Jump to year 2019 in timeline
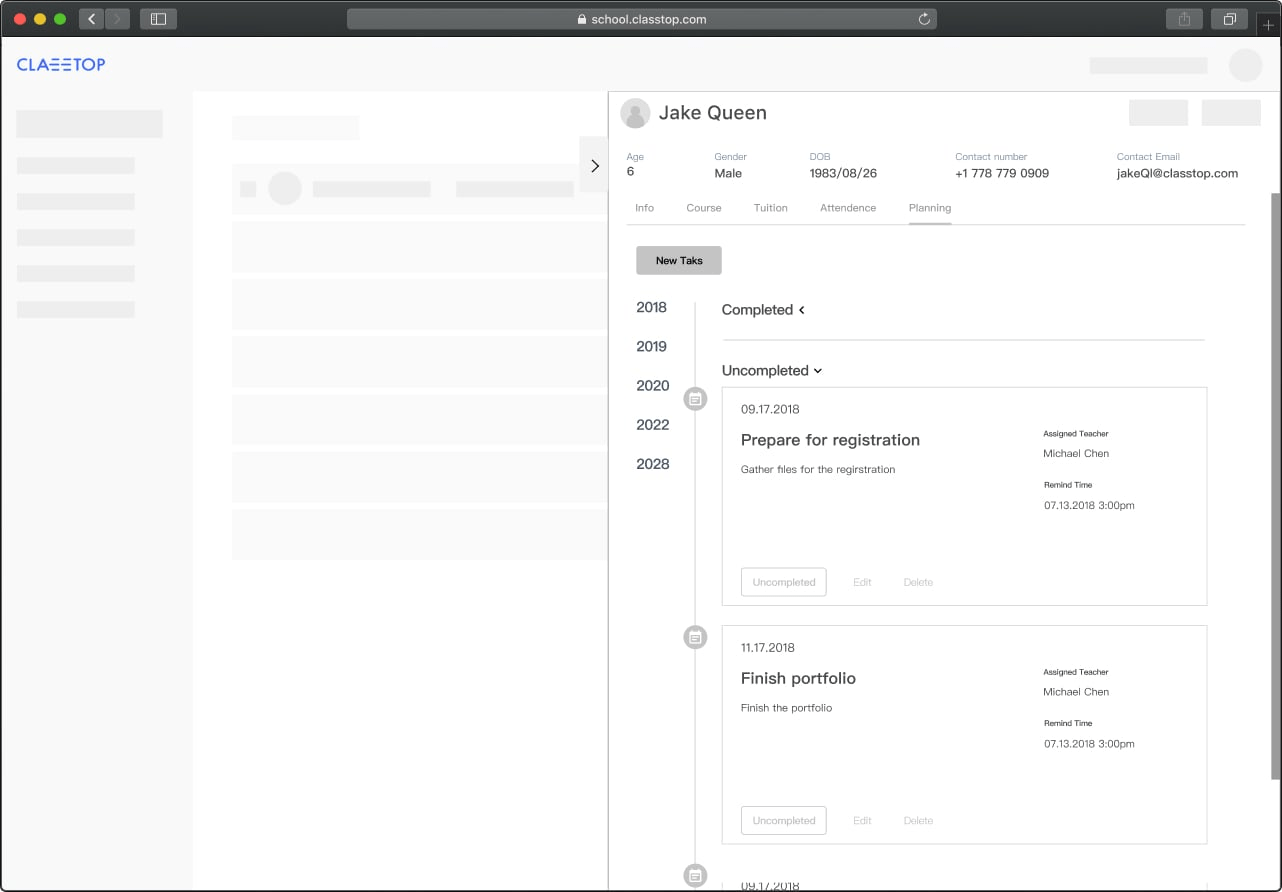The width and height of the screenshot is (1282, 892). click(x=651, y=347)
